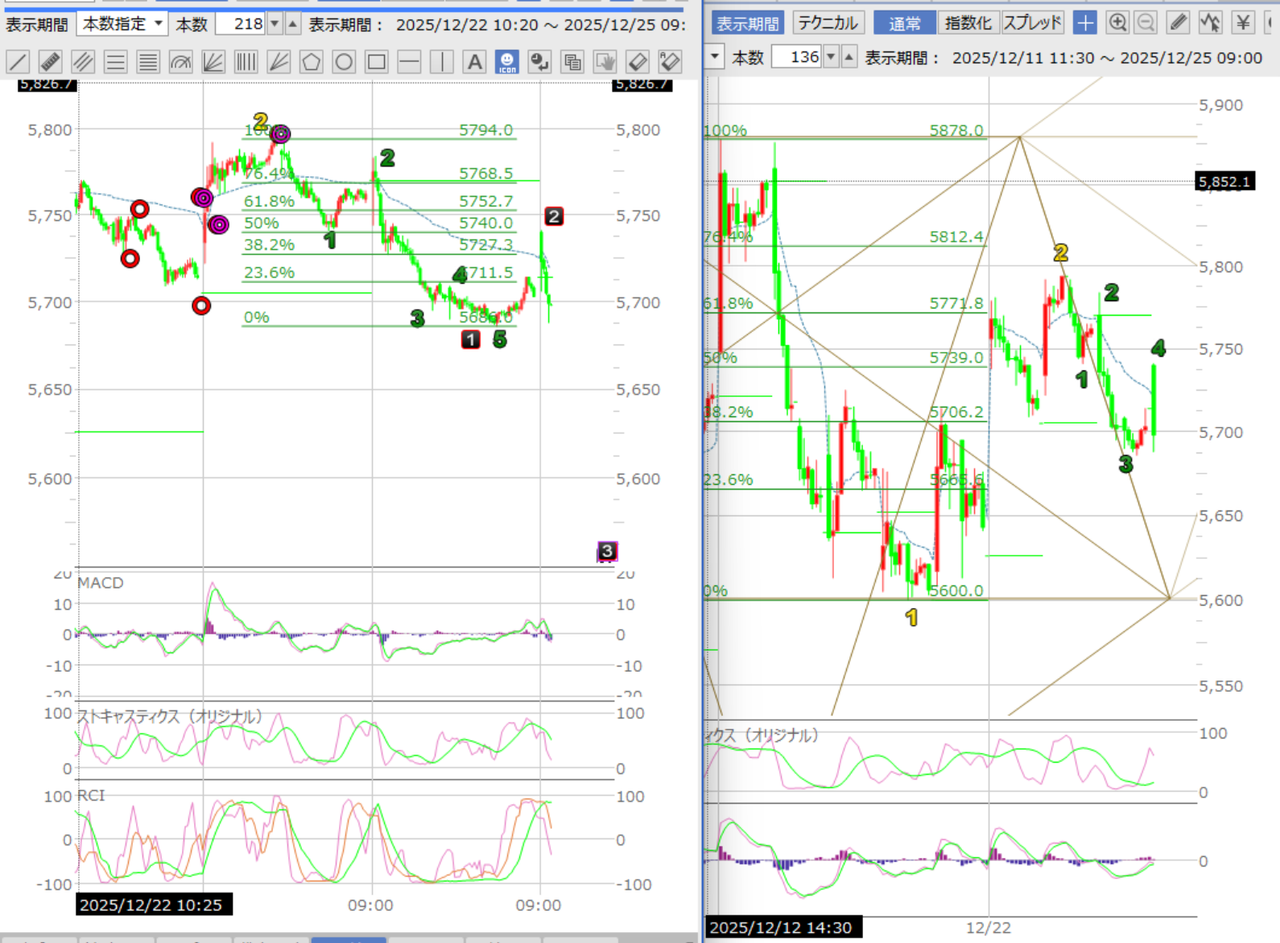Increase right chart bar count with up arrow
Image resolution: width=1280 pixels, height=943 pixels.
click(x=849, y=57)
